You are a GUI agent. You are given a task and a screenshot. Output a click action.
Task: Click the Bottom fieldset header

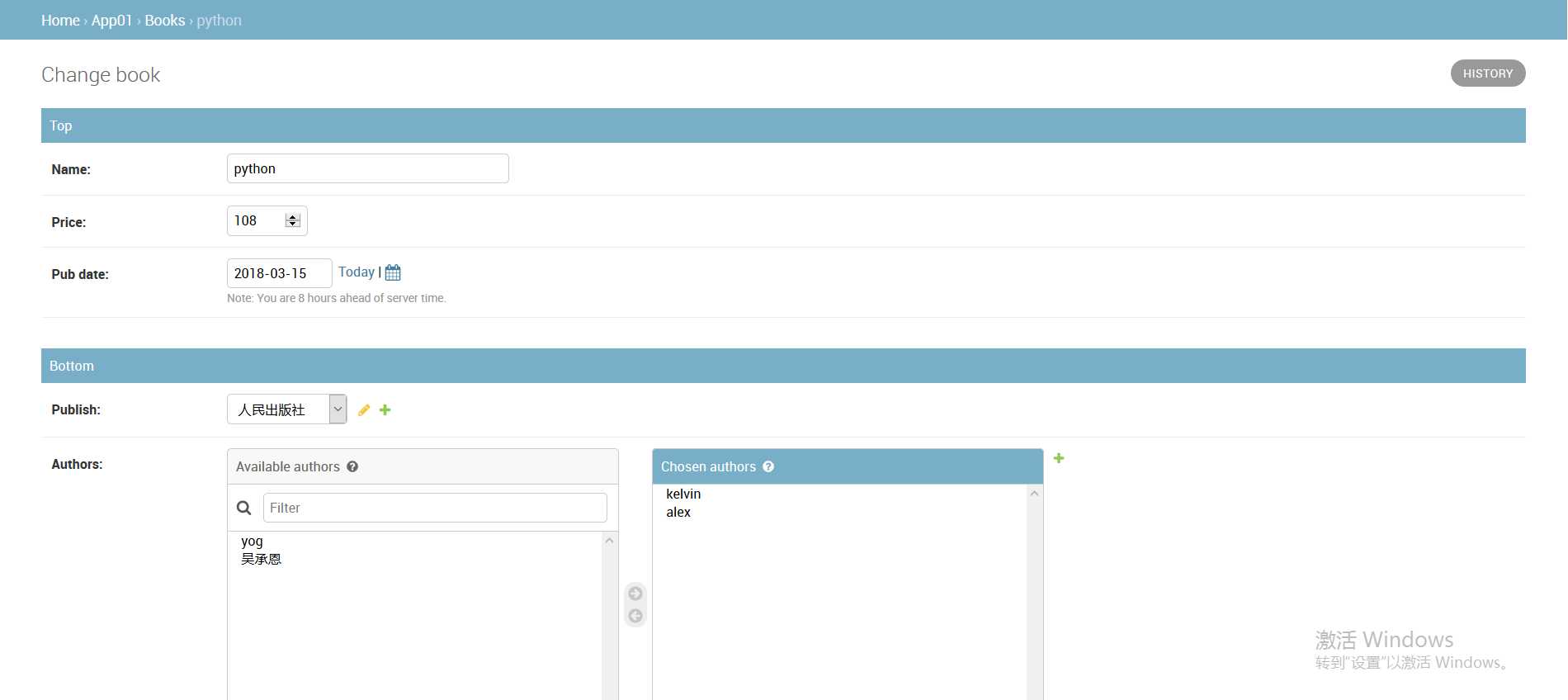point(783,366)
